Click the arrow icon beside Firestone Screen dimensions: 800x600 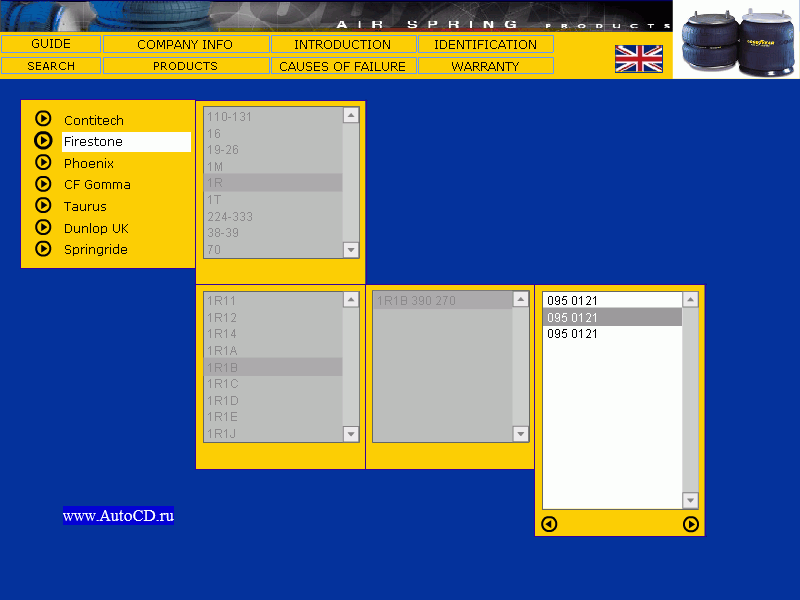tap(43, 140)
